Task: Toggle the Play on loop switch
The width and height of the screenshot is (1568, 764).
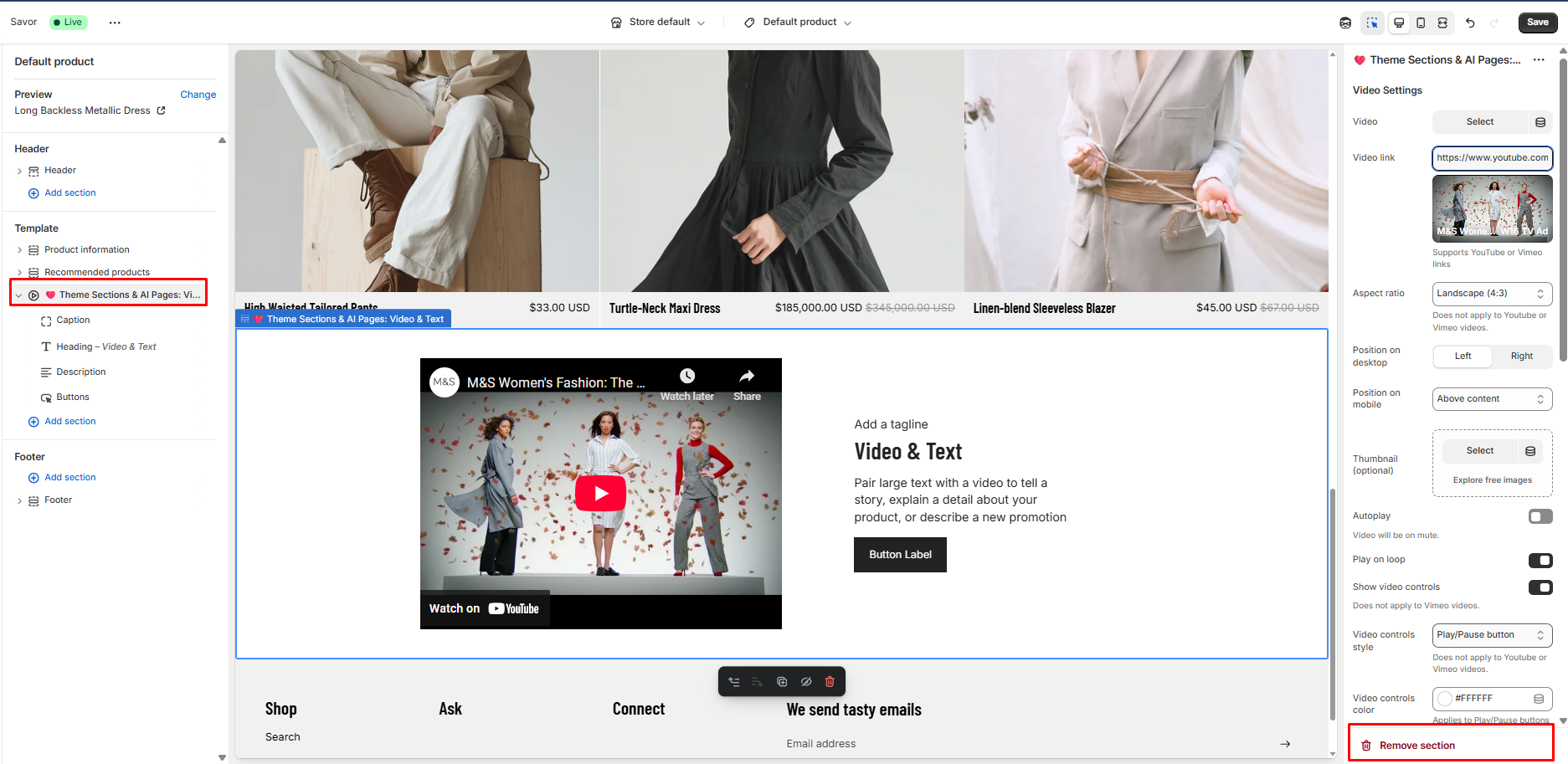Action: (1540, 561)
